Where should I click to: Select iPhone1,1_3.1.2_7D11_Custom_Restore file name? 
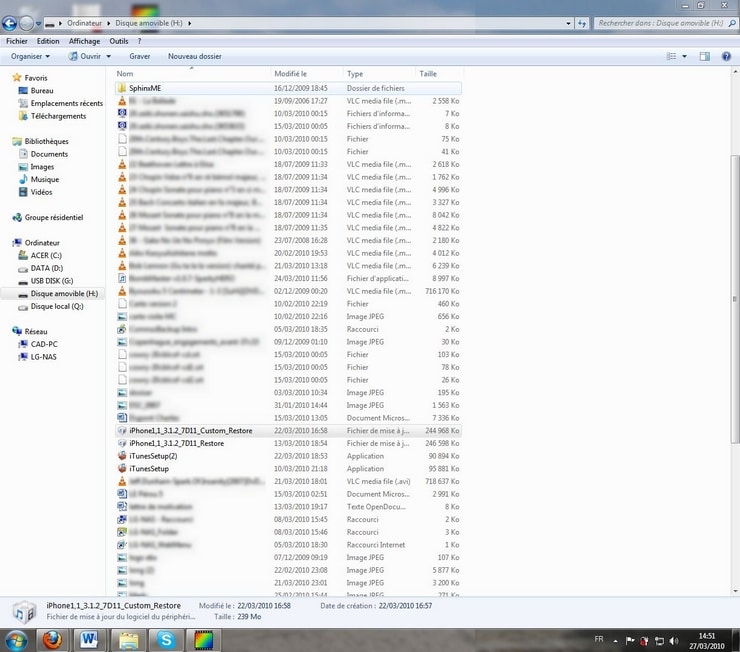(x=191, y=431)
